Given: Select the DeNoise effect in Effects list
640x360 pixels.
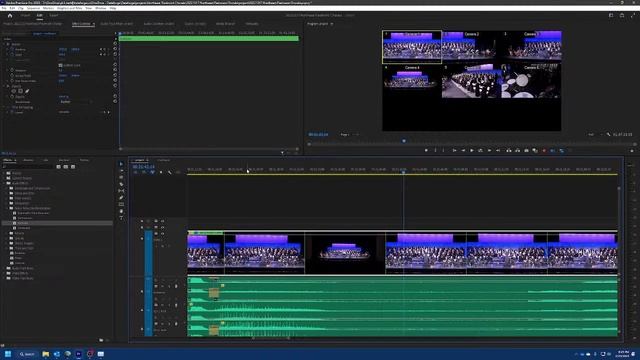Looking at the screenshot, I should tap(23, 223).
